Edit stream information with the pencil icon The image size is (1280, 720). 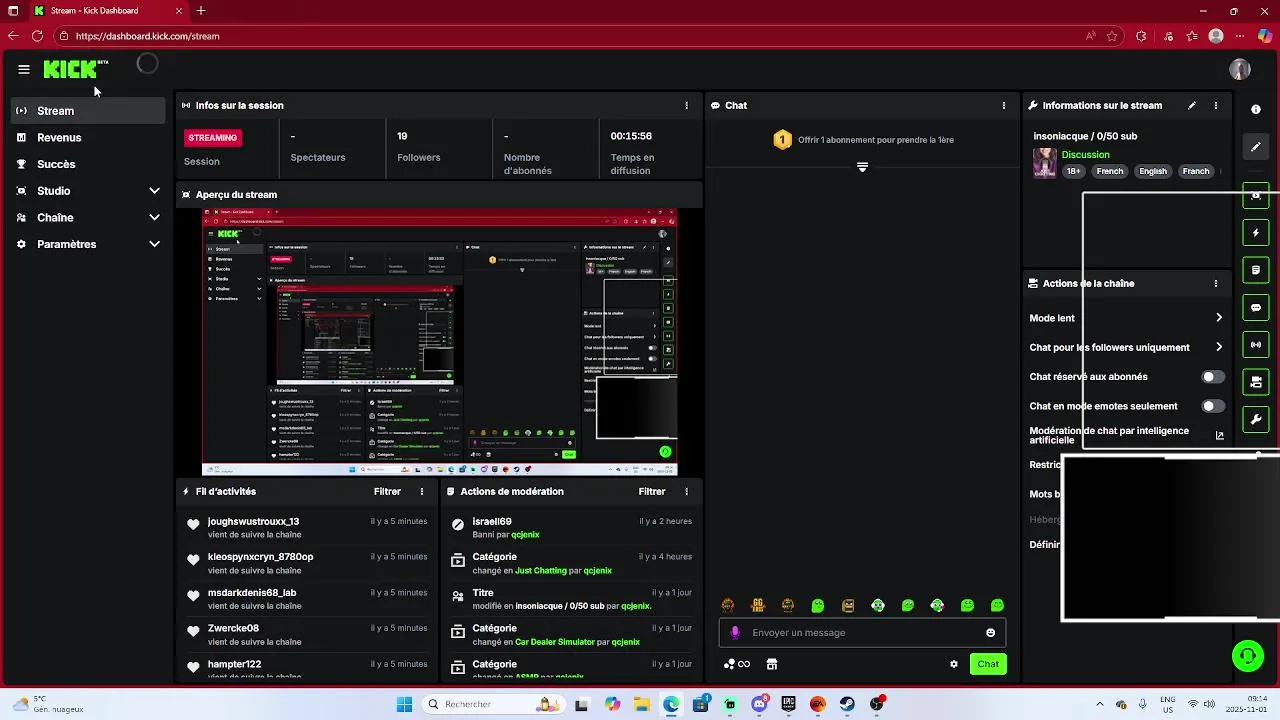tap(1192, 105)
